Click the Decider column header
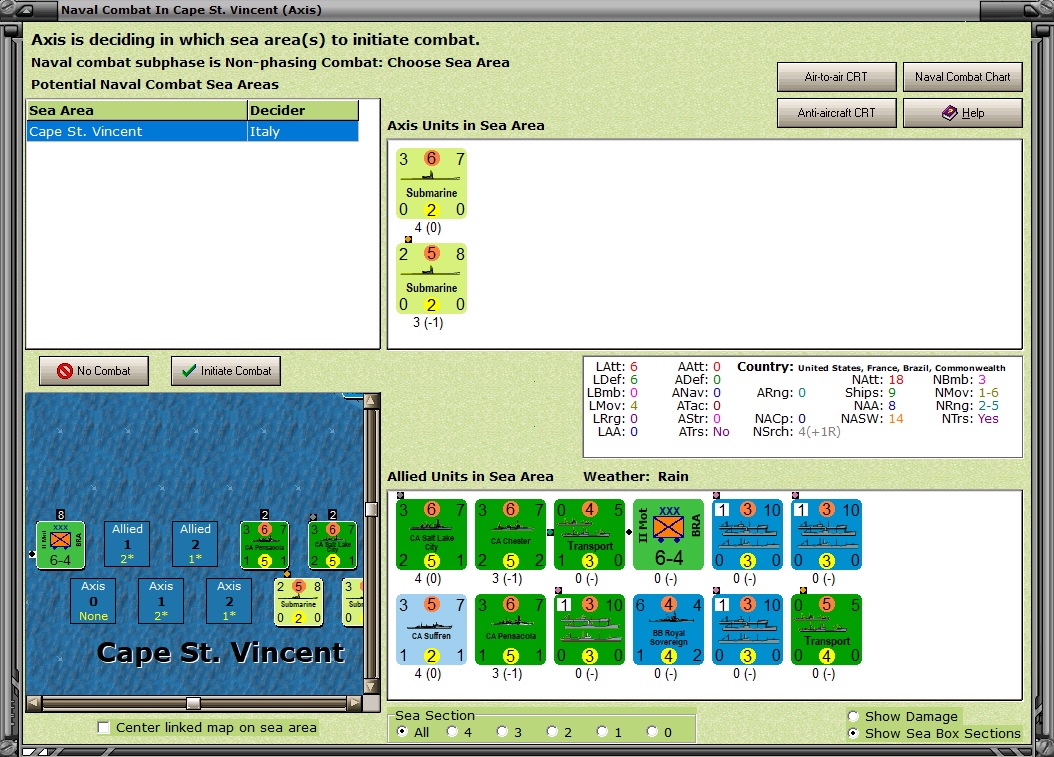This screenshot has height=757, width=1054. pos(302,110)
